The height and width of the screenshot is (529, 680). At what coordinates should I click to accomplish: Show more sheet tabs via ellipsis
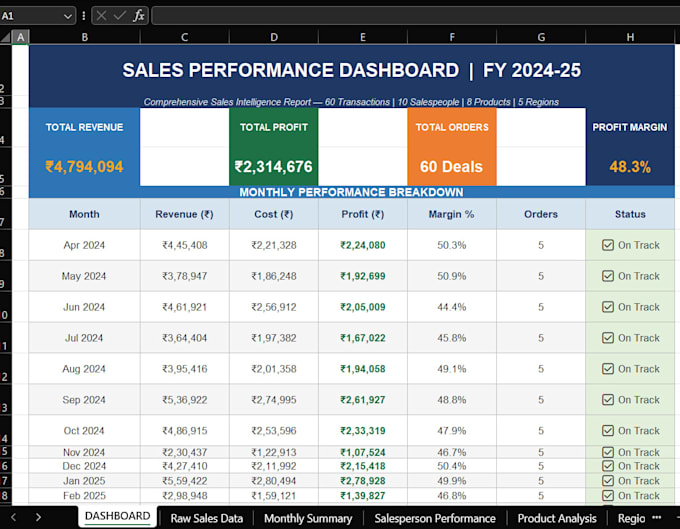(657, 517)
